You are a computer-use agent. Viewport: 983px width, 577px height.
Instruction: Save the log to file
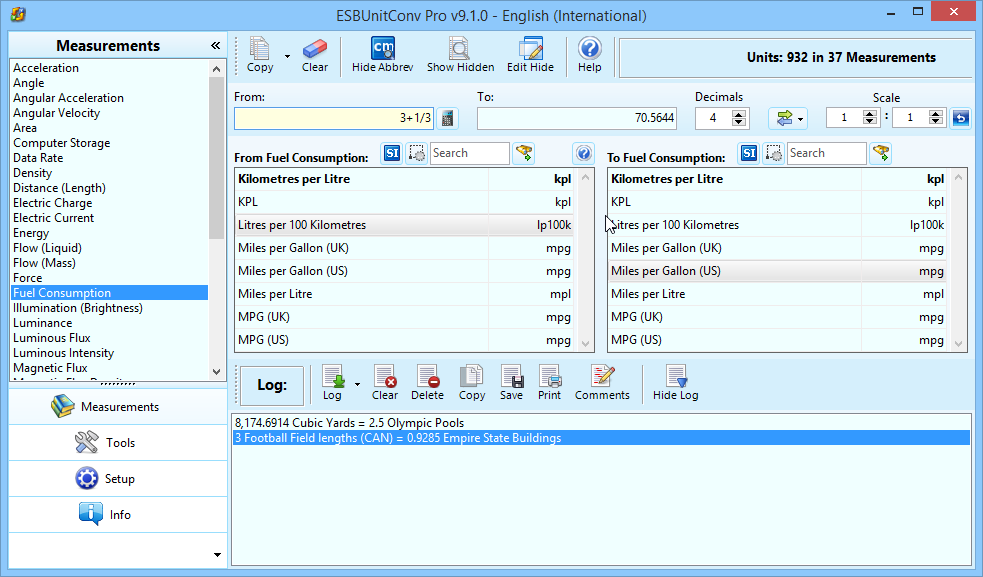512,383
